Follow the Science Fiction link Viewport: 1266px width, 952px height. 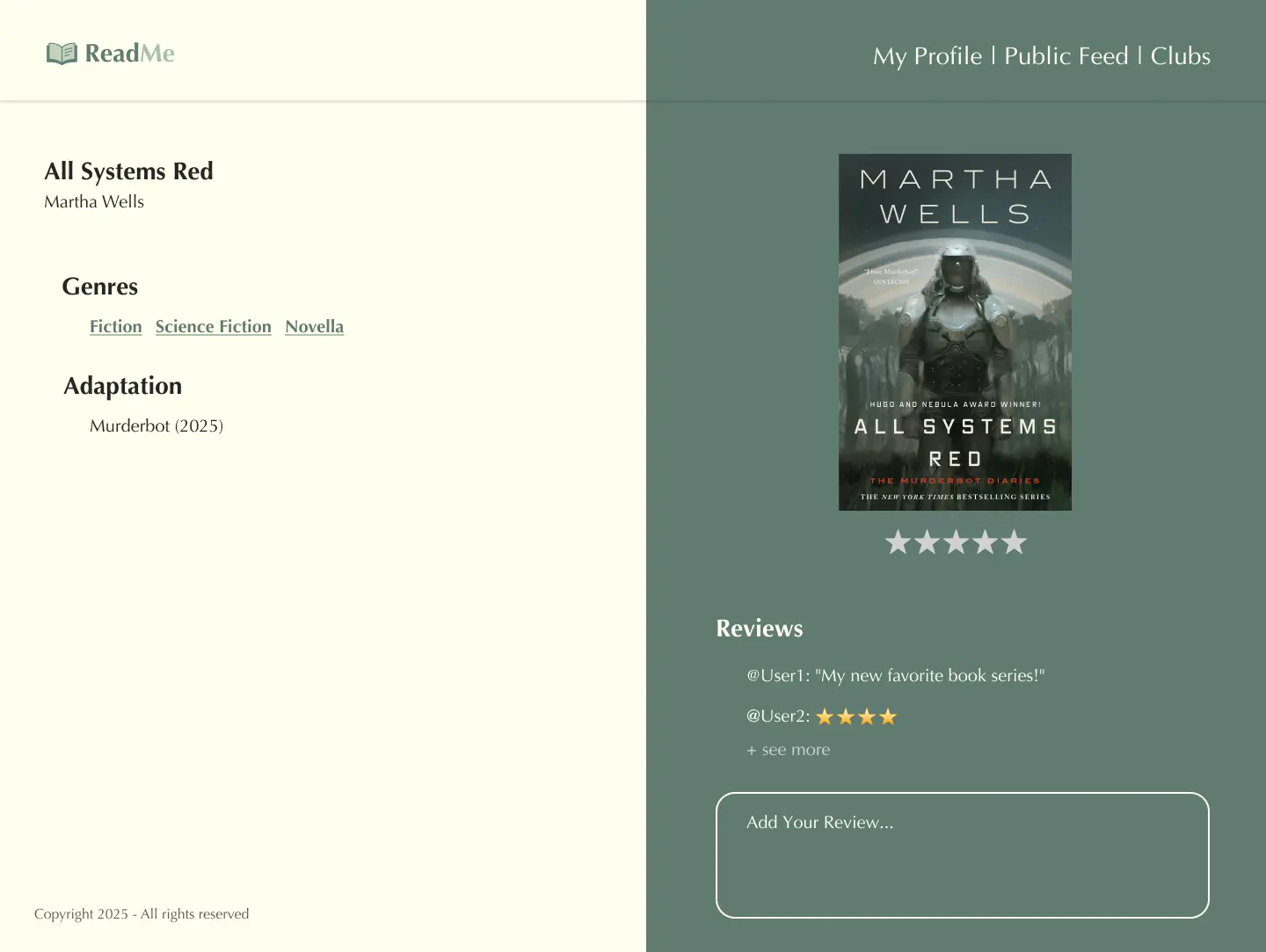pyautogui.click(x=213, y=326)
